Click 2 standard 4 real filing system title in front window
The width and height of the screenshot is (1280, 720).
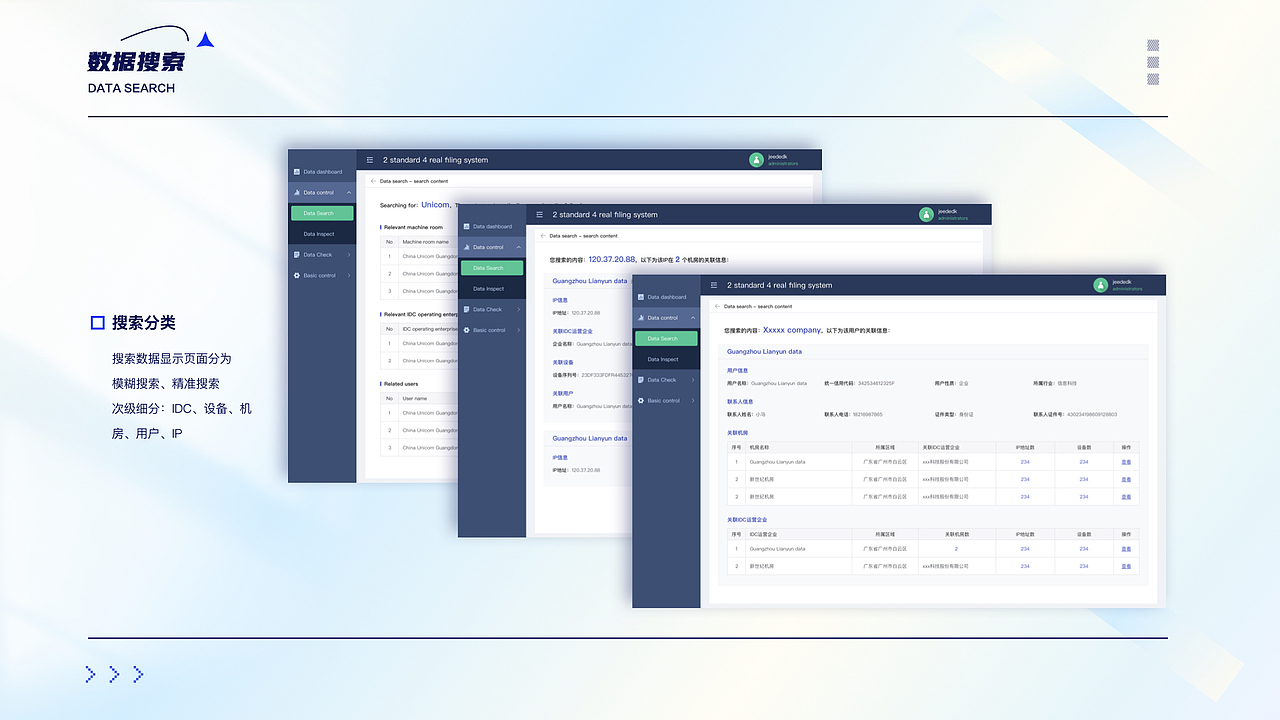(x=779, y=285)
